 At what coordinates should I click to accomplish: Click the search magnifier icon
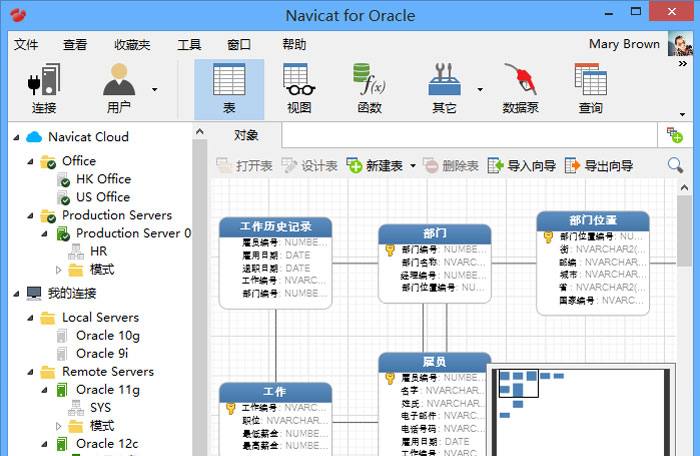coord(675,166)
